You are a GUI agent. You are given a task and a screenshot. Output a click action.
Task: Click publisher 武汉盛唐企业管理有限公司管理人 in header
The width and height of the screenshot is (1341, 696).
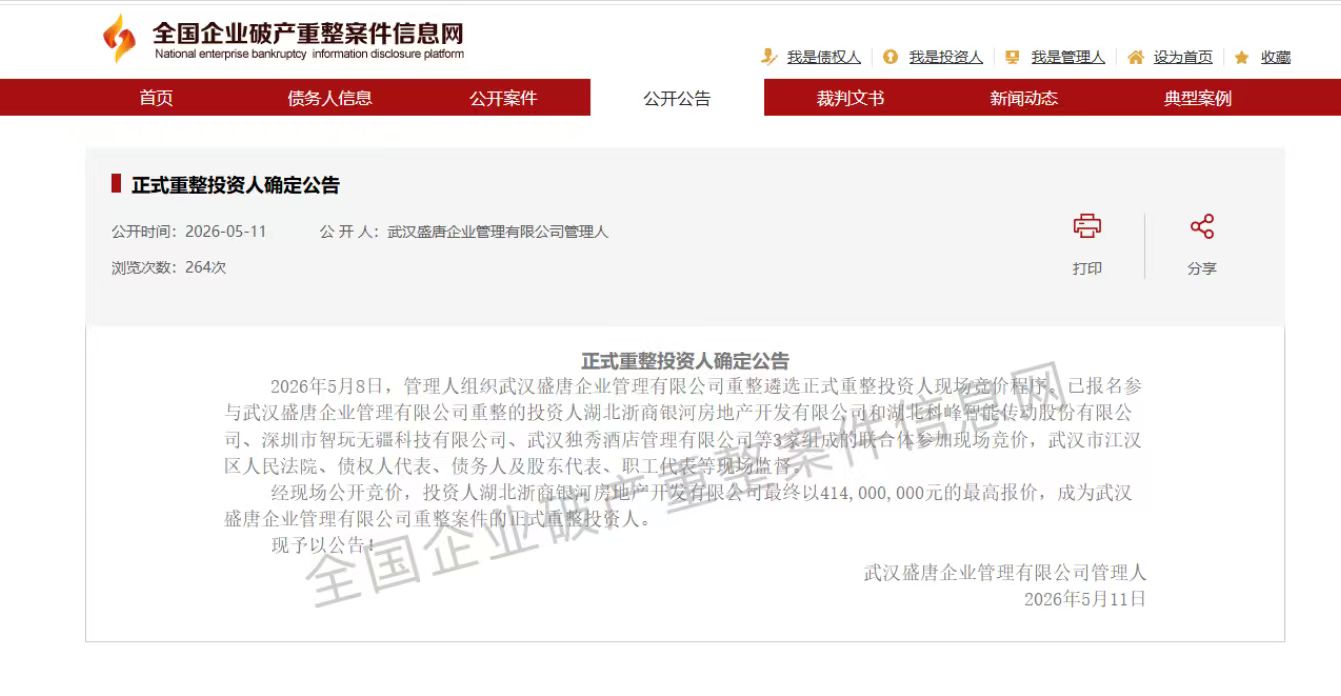pos(498,231)
